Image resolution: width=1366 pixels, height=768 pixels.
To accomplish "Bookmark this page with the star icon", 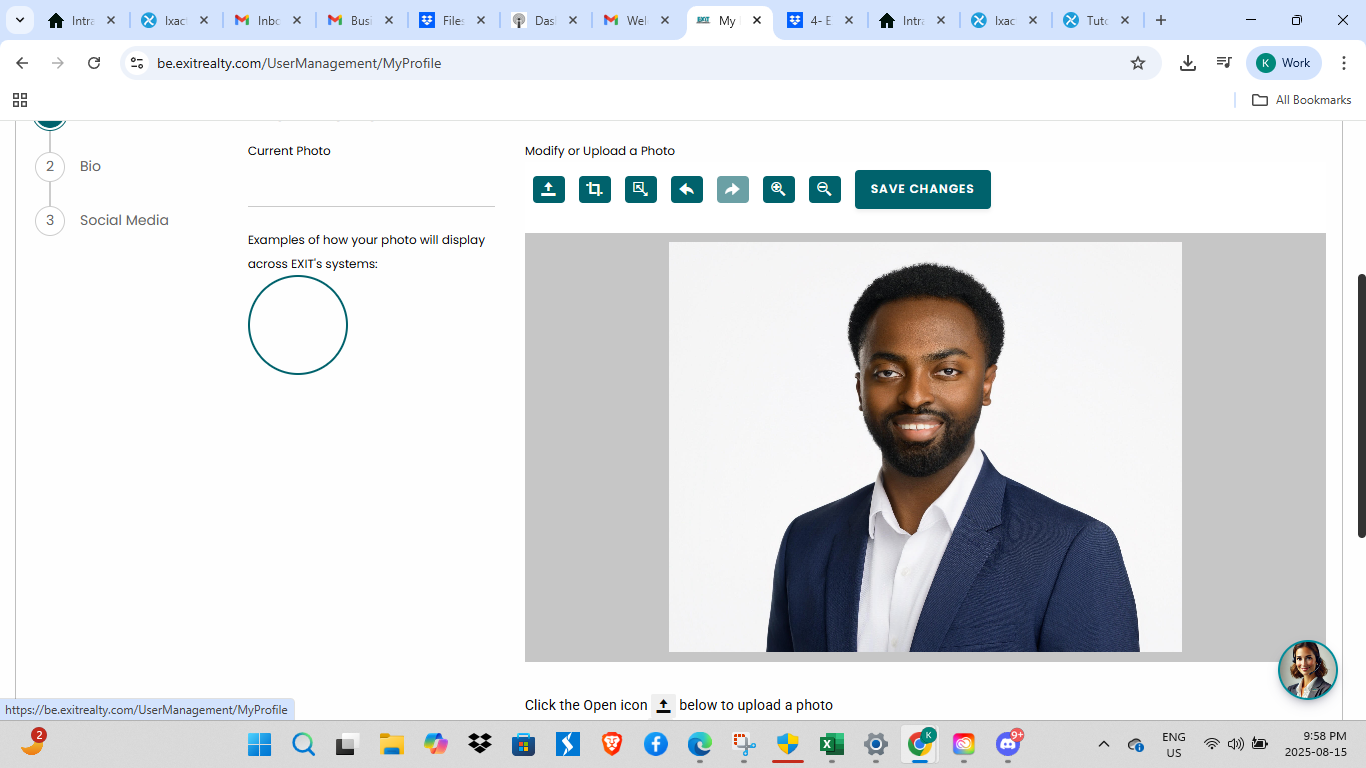I will [x=1137, y=63].
